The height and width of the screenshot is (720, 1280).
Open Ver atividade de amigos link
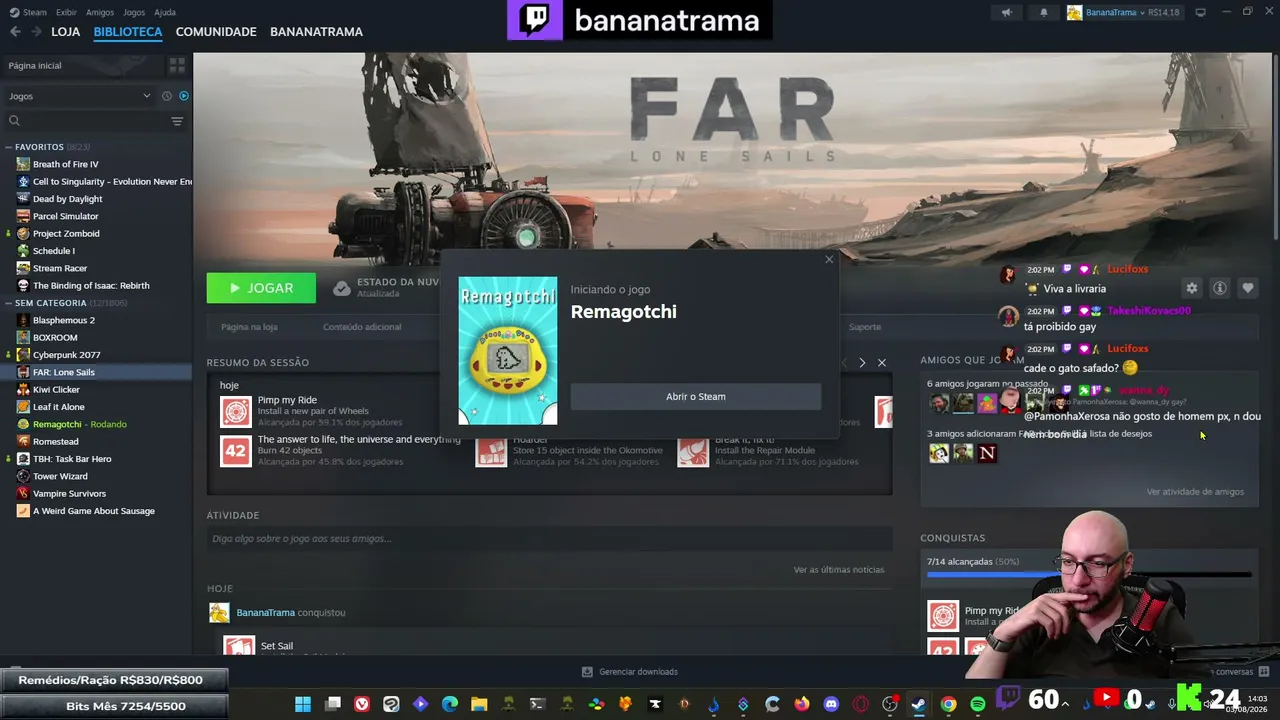click(x=1195, y=492)
